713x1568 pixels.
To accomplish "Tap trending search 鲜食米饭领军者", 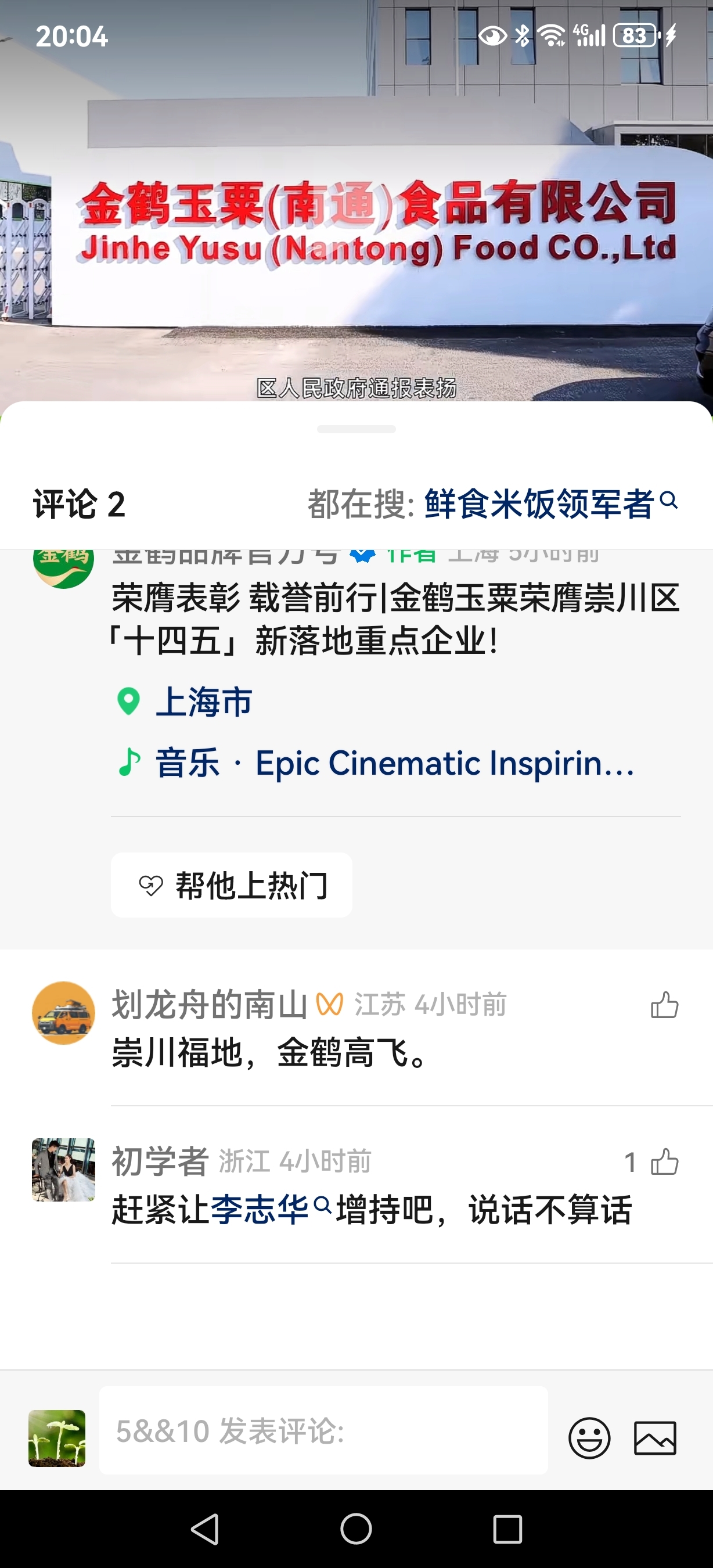I will [x=538, y=504].
